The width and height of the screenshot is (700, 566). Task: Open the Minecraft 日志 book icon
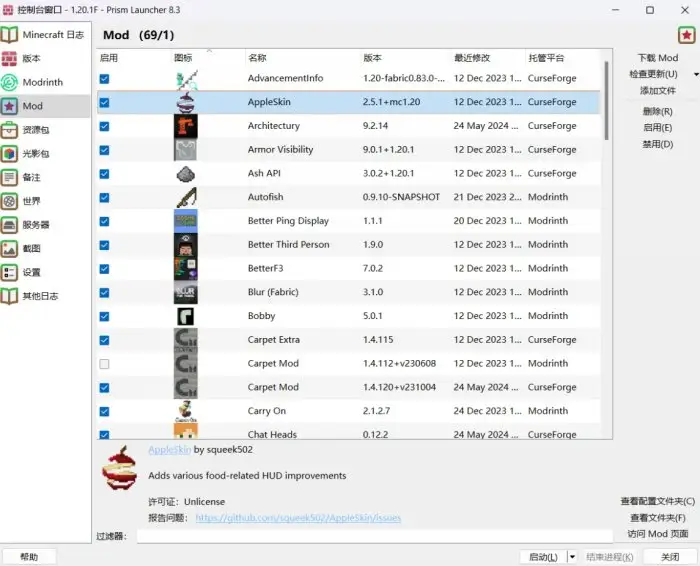[10, 35]
